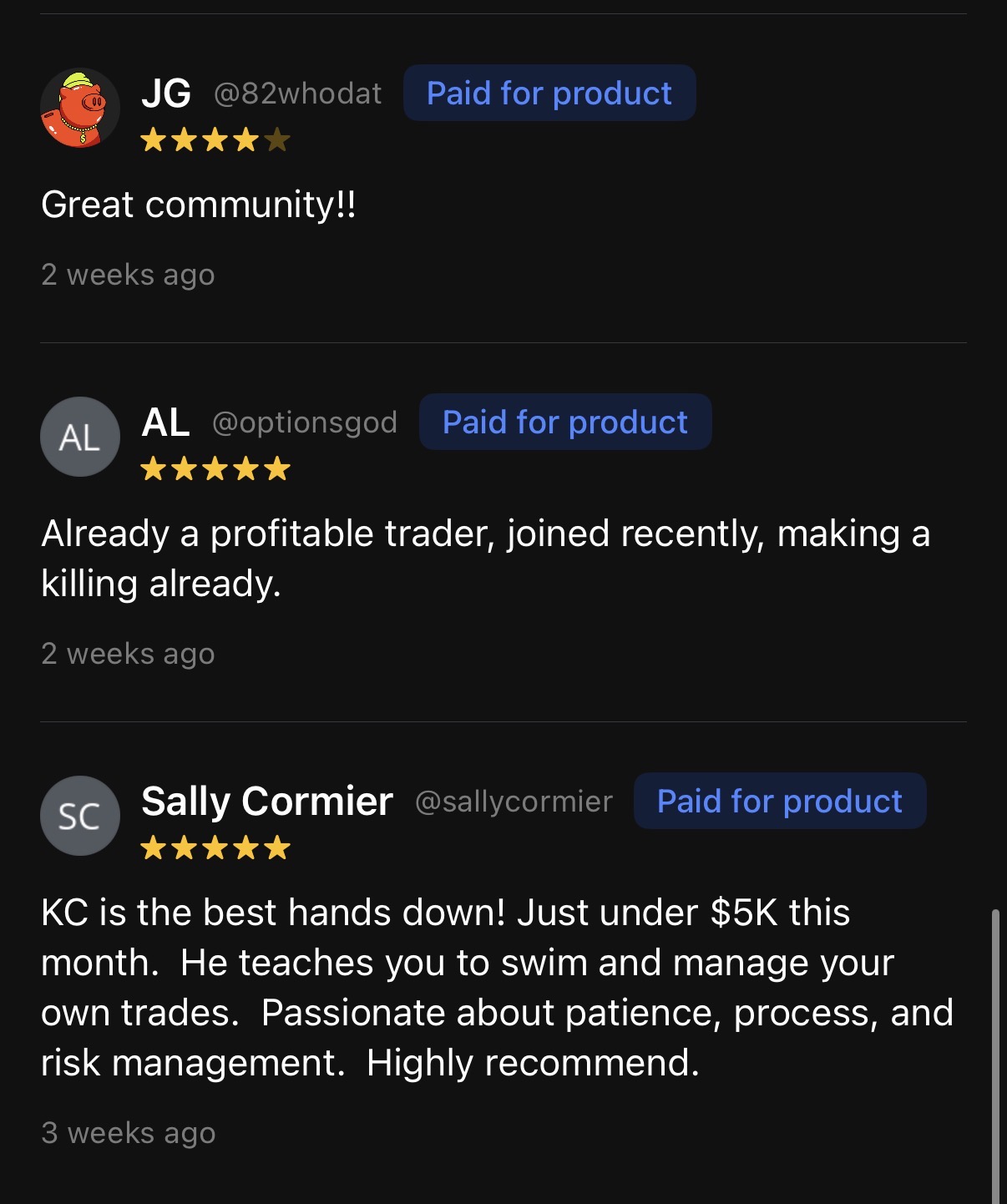The width and height of the screenshot is (1007, 1204).
Task: Click AL's profitable trader review text
Action: [x=484, y=558]
